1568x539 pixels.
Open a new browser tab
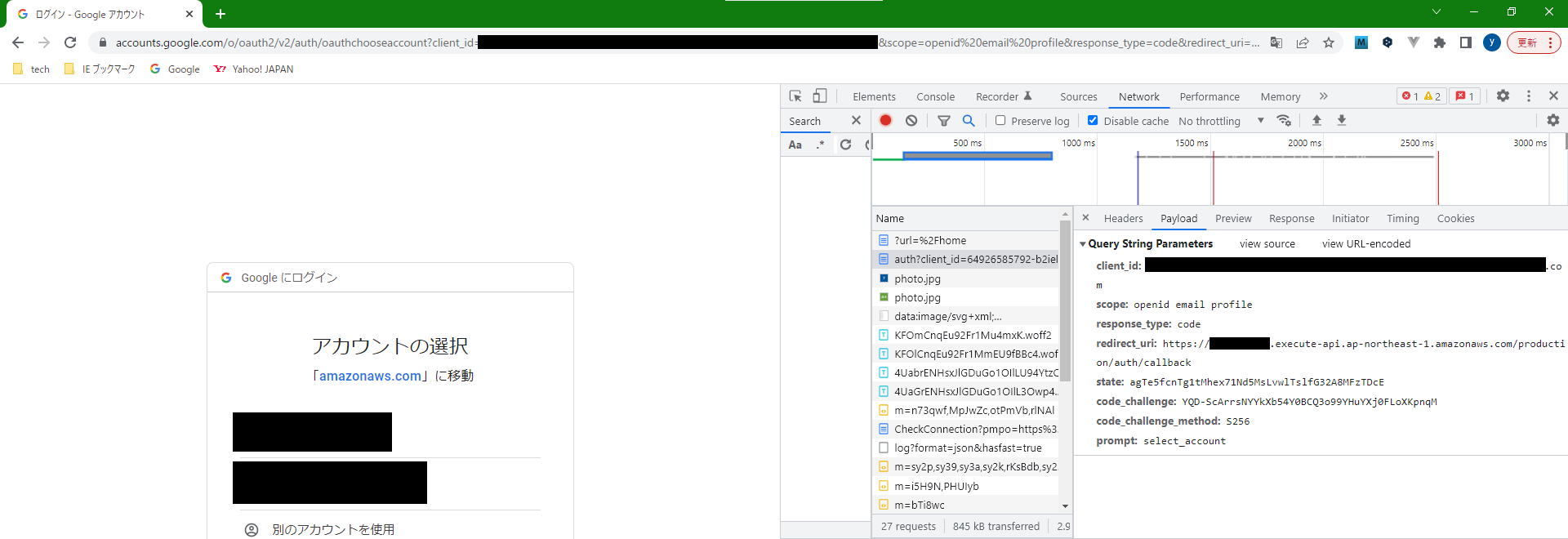[220, 14]
